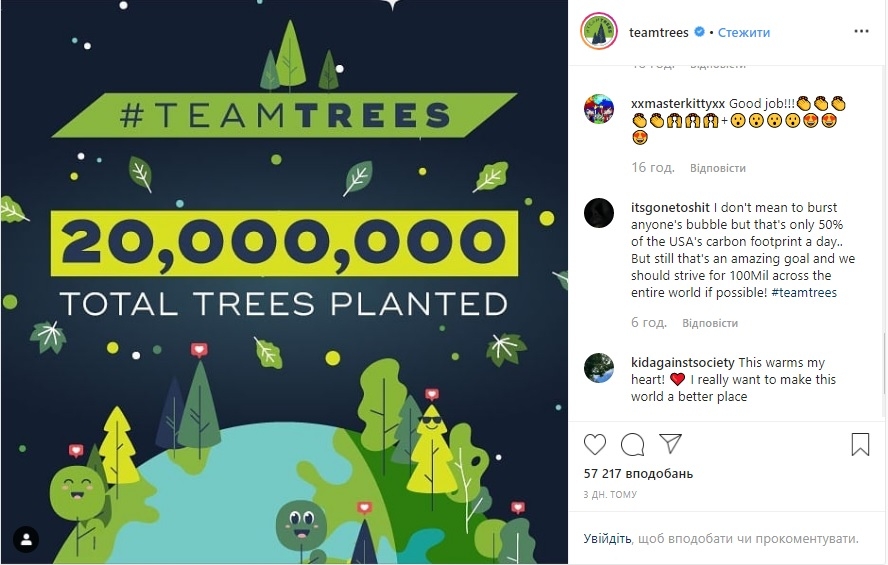Reply to itsgonetoshit comment
The image size is (888, 565).
(710, 323)
